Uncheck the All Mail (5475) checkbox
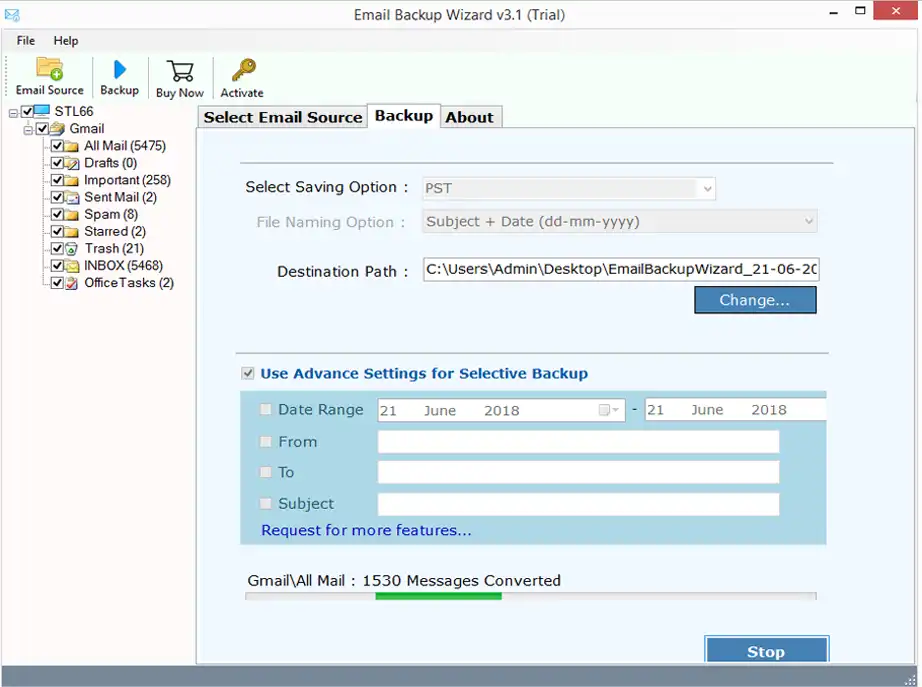The height and width of the screenshot is (687, 922). click(x=57, y=146)
